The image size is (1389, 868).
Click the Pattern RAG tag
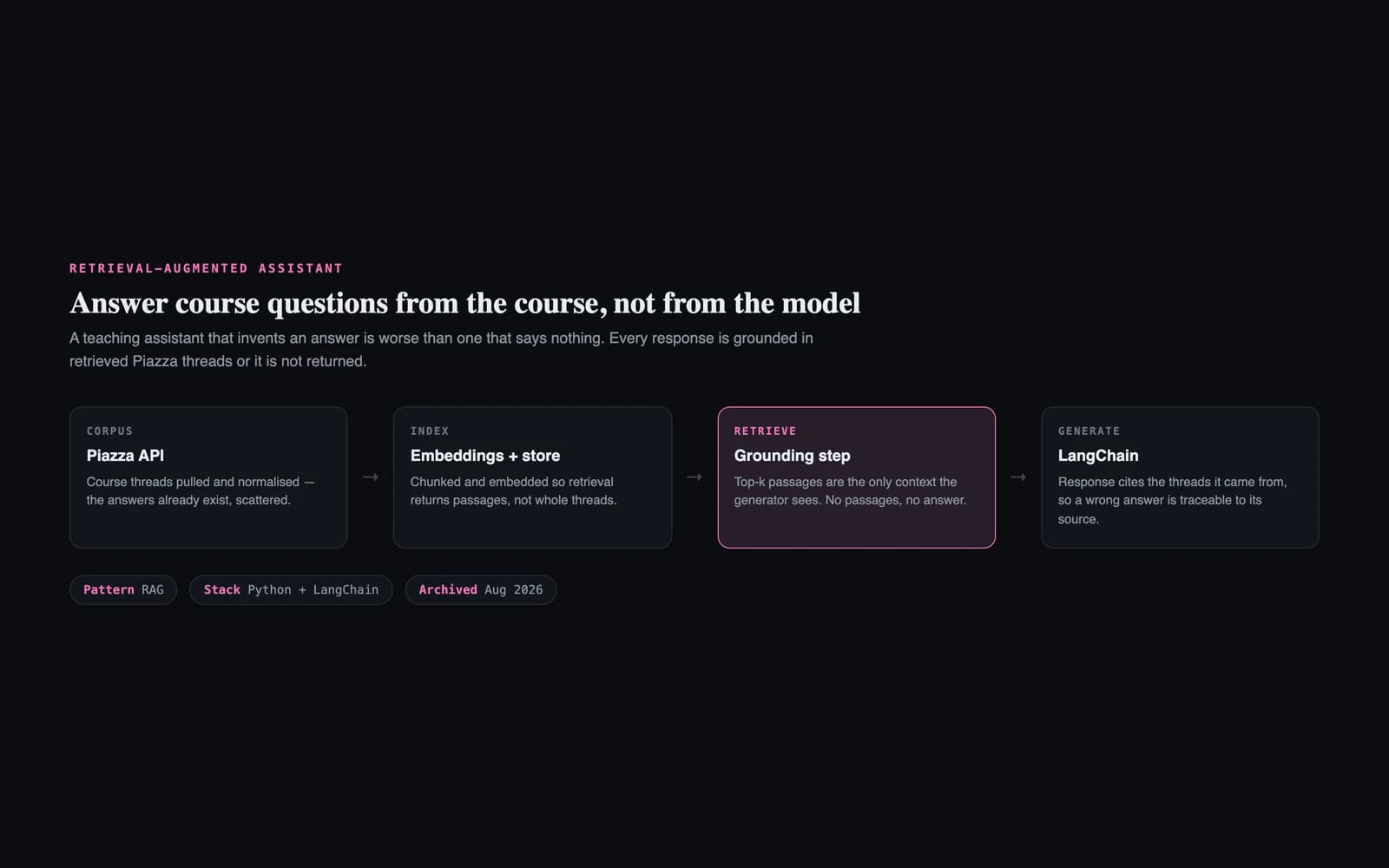point(123,590)
